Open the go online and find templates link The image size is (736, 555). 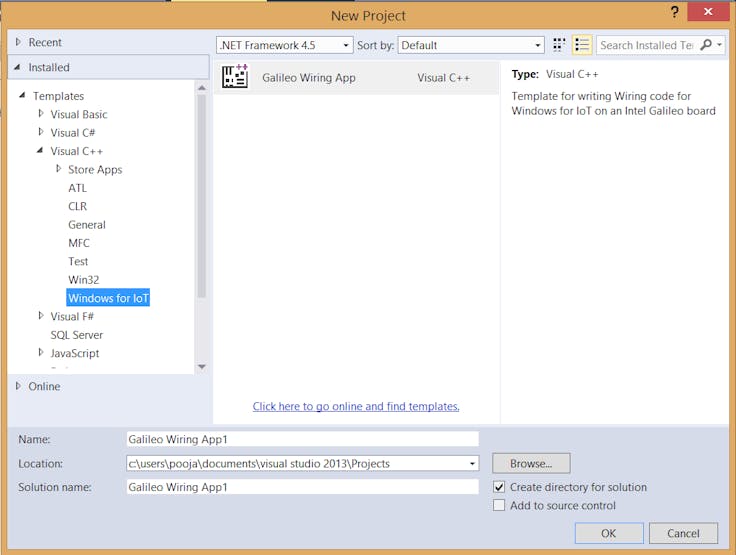click(356, 406)
